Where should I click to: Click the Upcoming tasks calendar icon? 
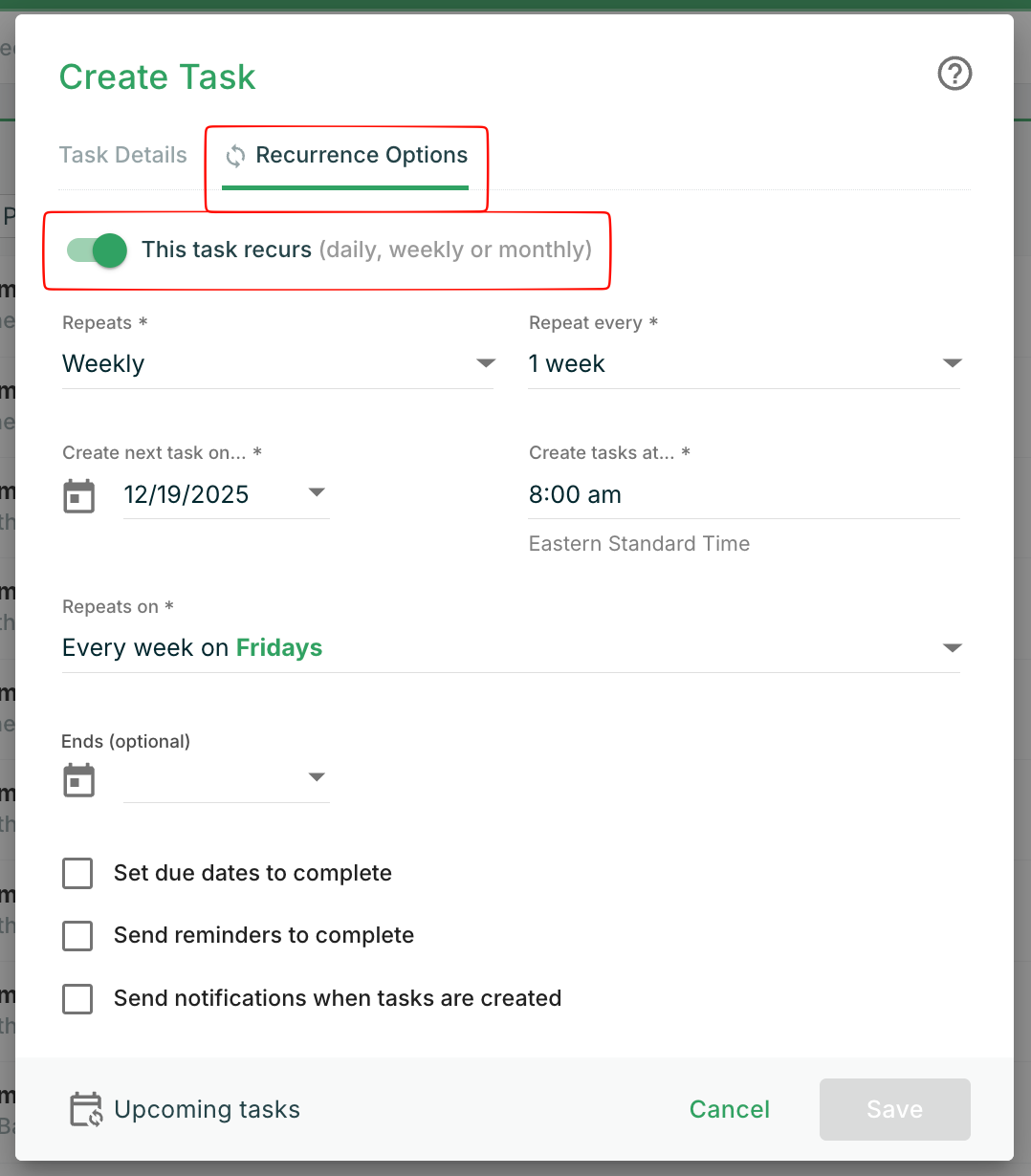pyautogui.click(x=86, y=1109)
